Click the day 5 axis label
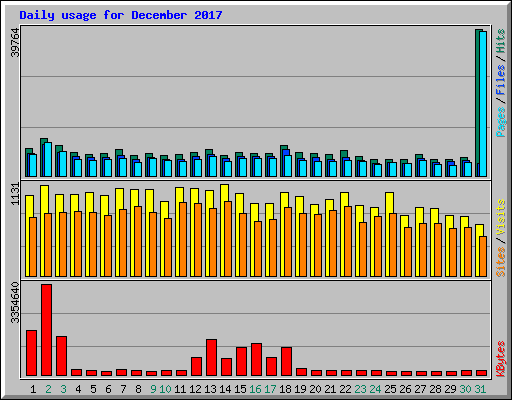 [x=93, y=389]
